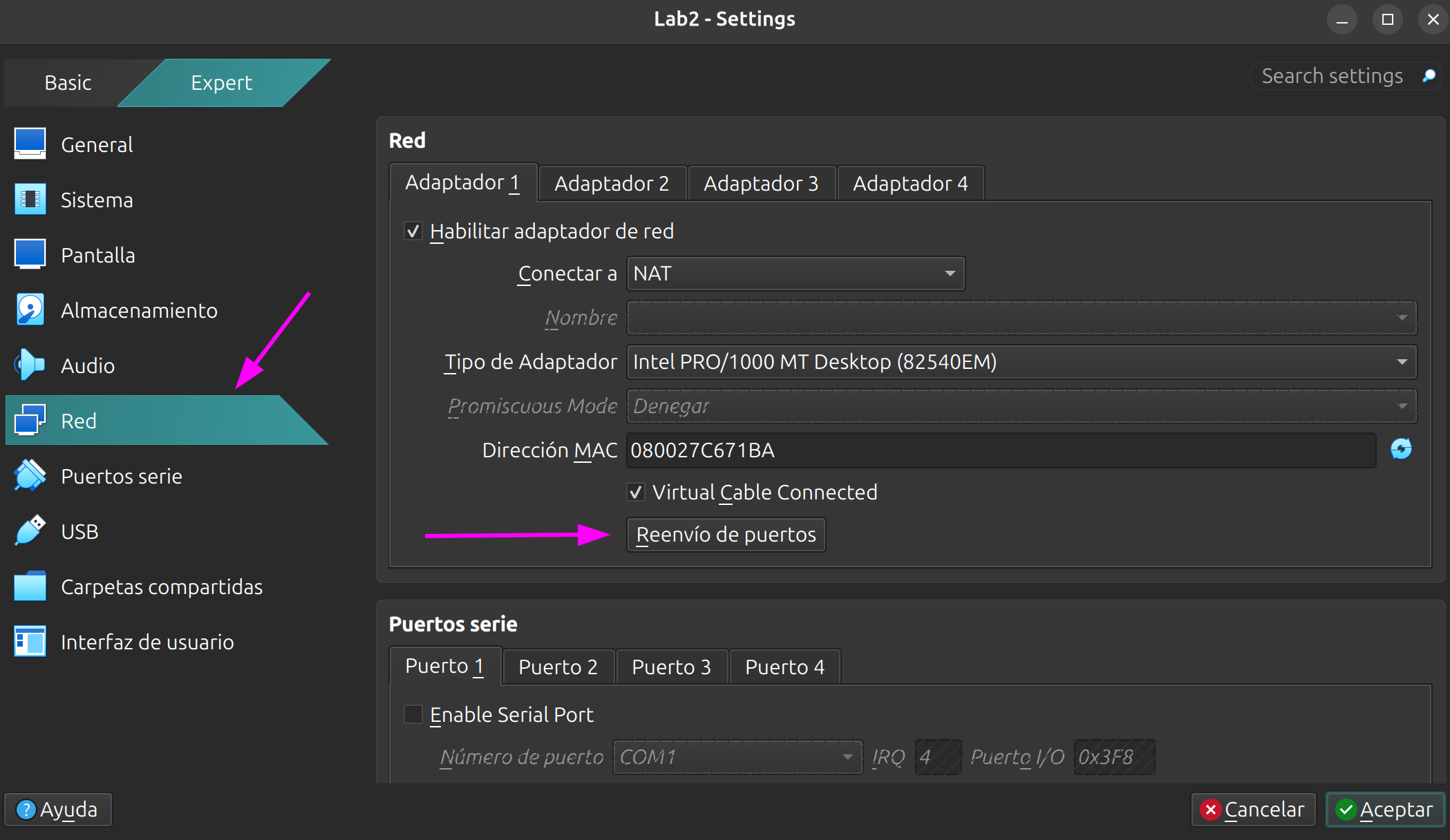Enable Serial Port checkbox

[x=413, y=714]
